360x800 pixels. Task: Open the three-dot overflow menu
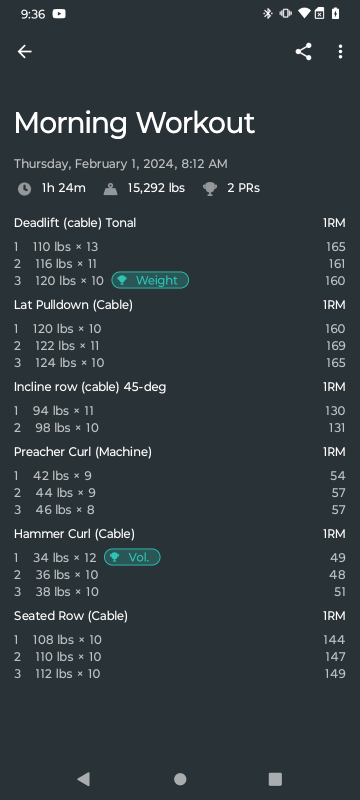pyautogui.click(x=340, y=52)
